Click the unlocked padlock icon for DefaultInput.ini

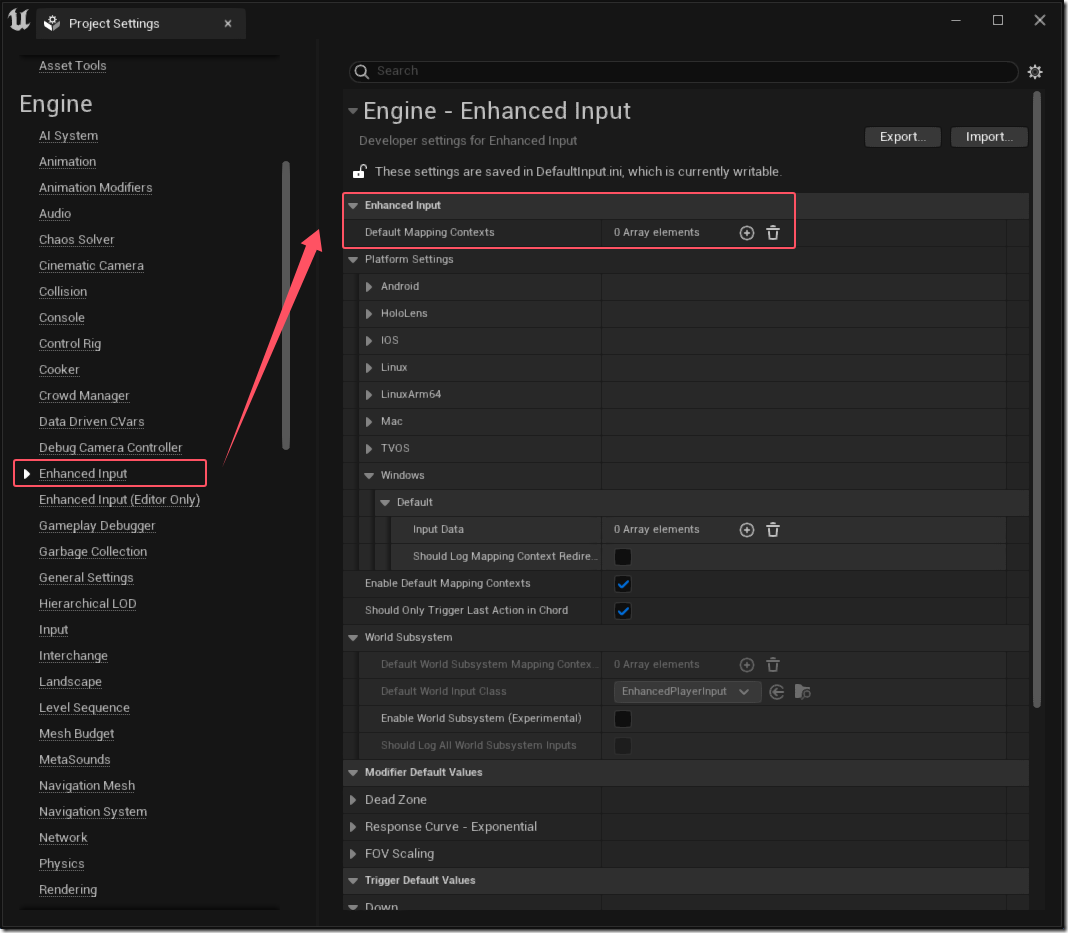tap(360, 172)
